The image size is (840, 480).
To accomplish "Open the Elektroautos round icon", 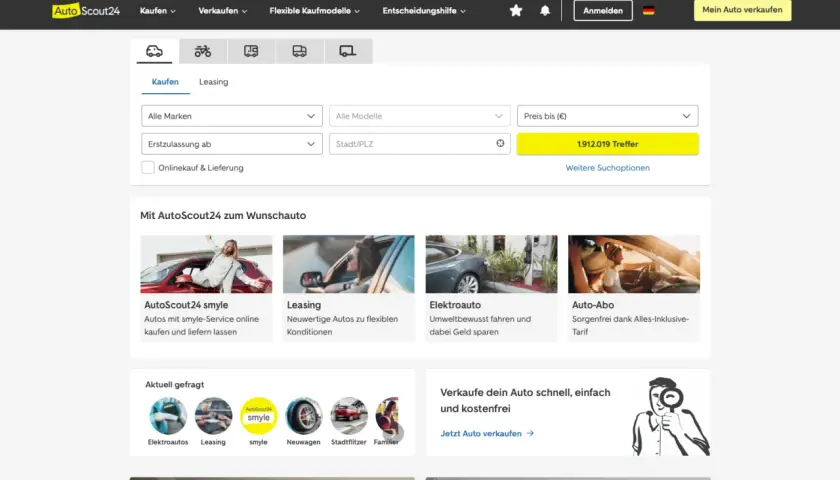I will click(x=168, y=416).
